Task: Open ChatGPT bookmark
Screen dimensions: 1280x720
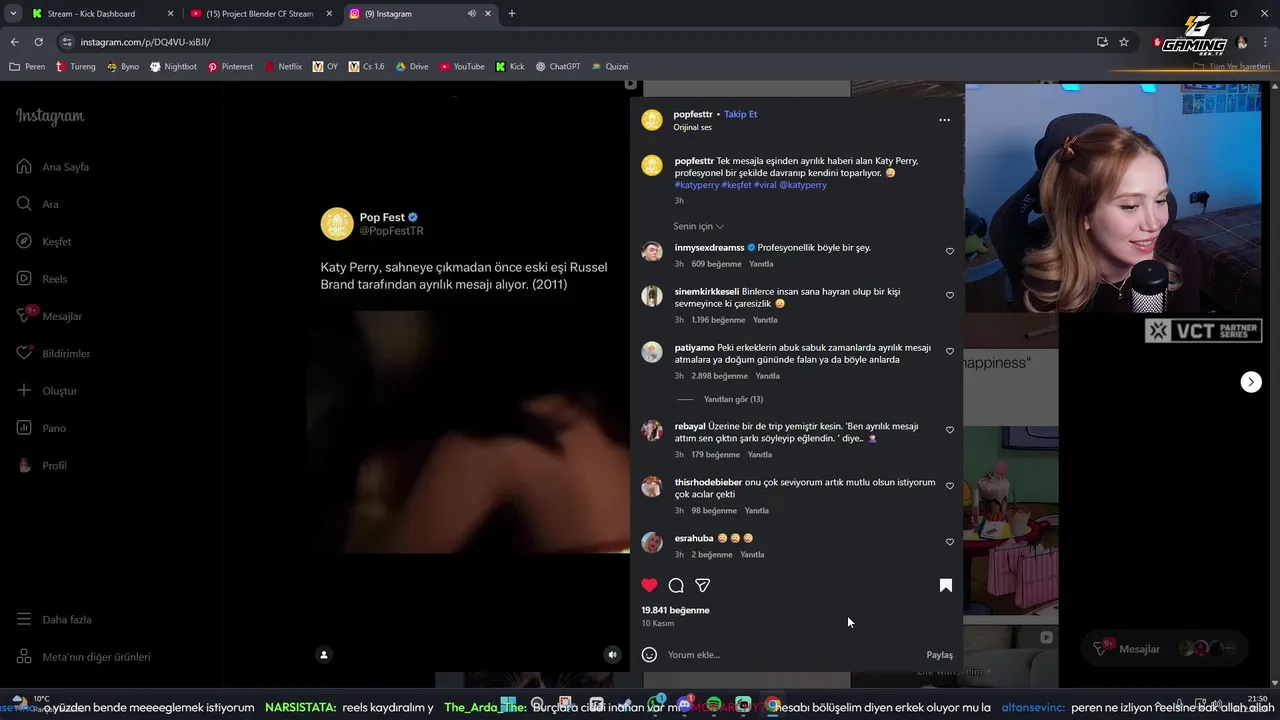Action: [558, 67]
